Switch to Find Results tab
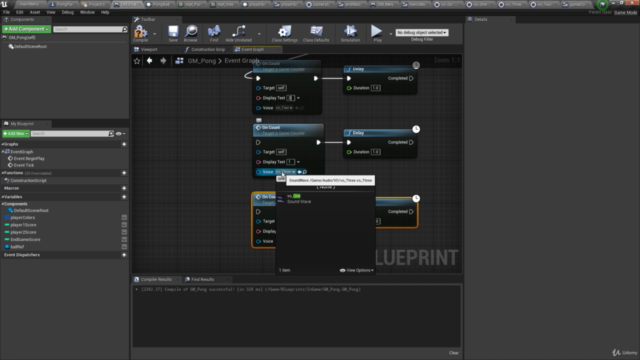The height and width of the screenshot is (360, 640). coord(202,280)
